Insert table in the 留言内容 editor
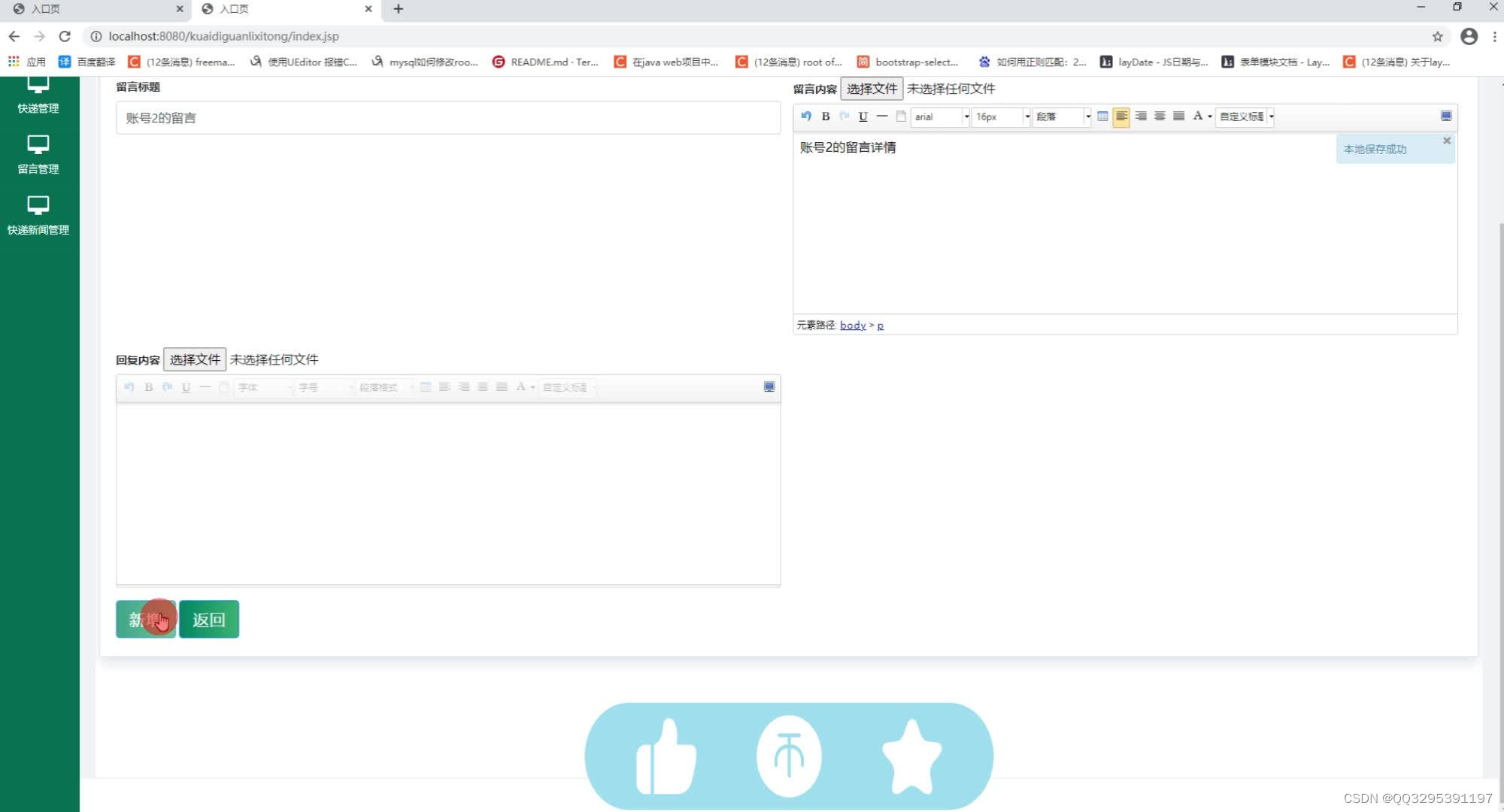This screenshot has height=812, width=1504. point(1102,116)
